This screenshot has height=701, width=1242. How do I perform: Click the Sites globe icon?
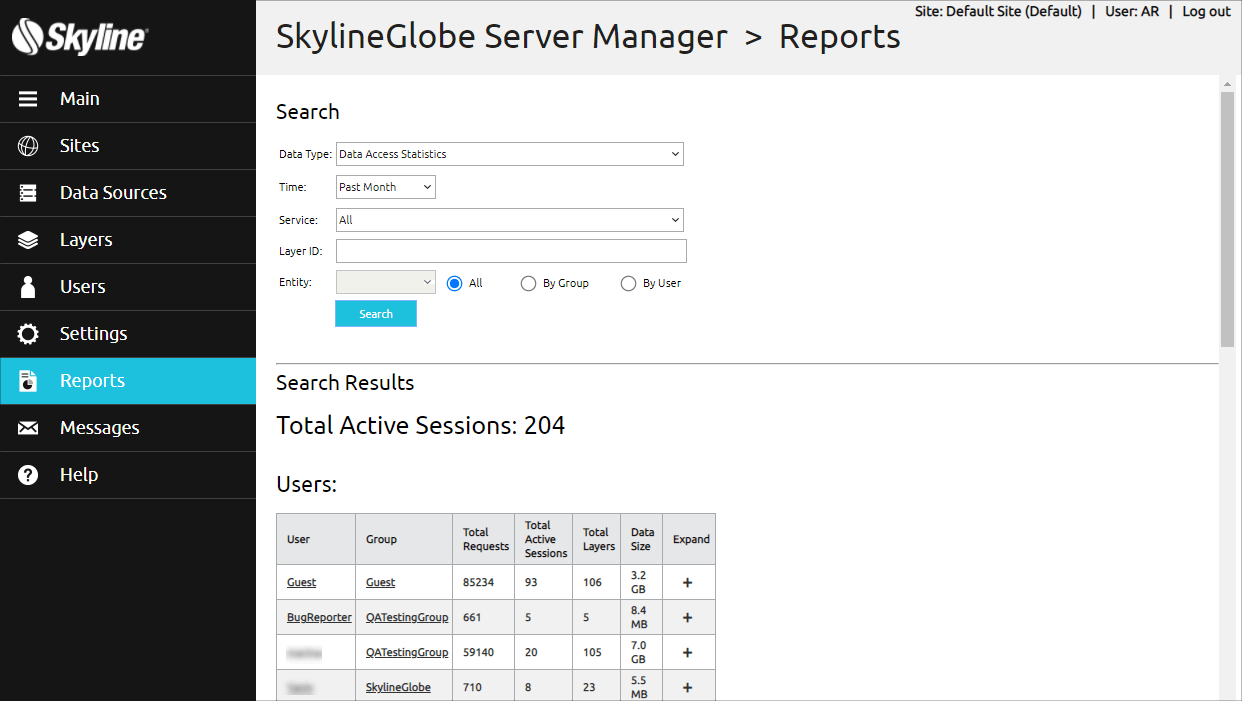click(x=28, y=146)
